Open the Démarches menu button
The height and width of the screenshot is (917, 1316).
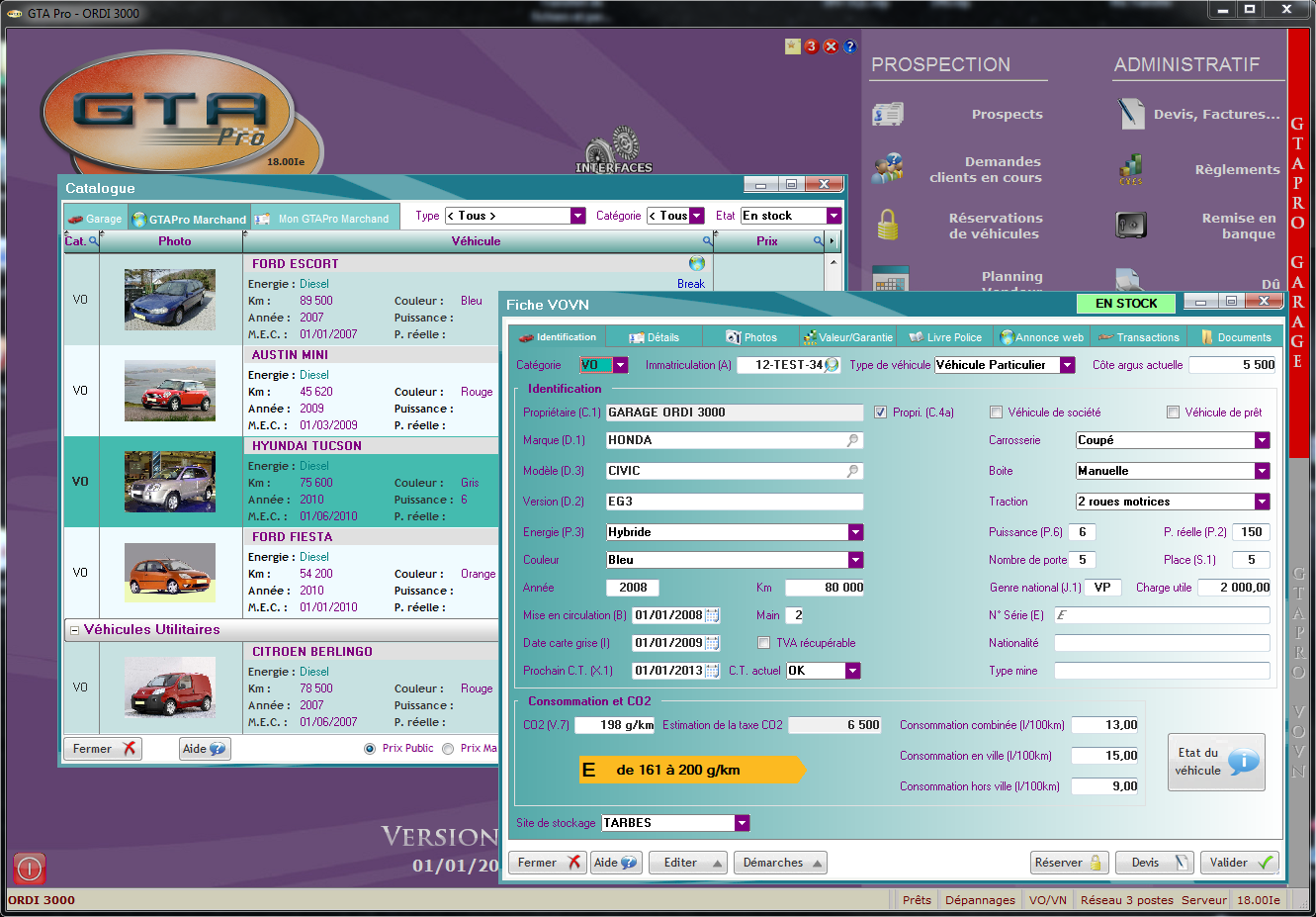pyautogui.click(x=780, y=863)
